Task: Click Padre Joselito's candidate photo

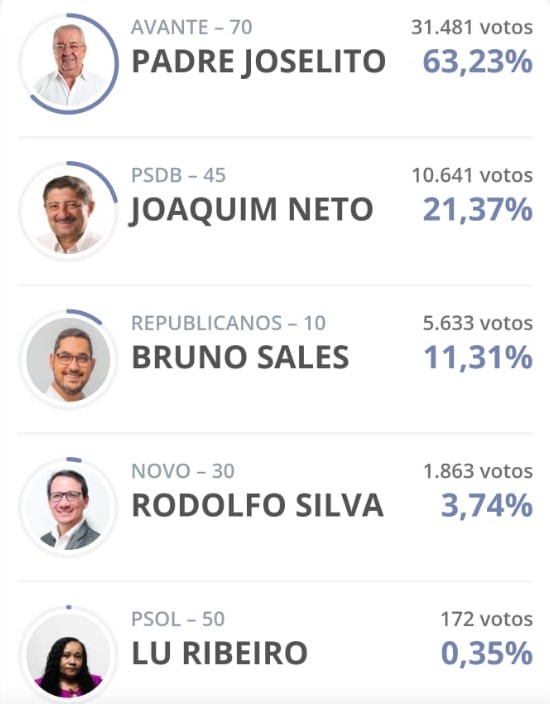Action: click(68, 64)
